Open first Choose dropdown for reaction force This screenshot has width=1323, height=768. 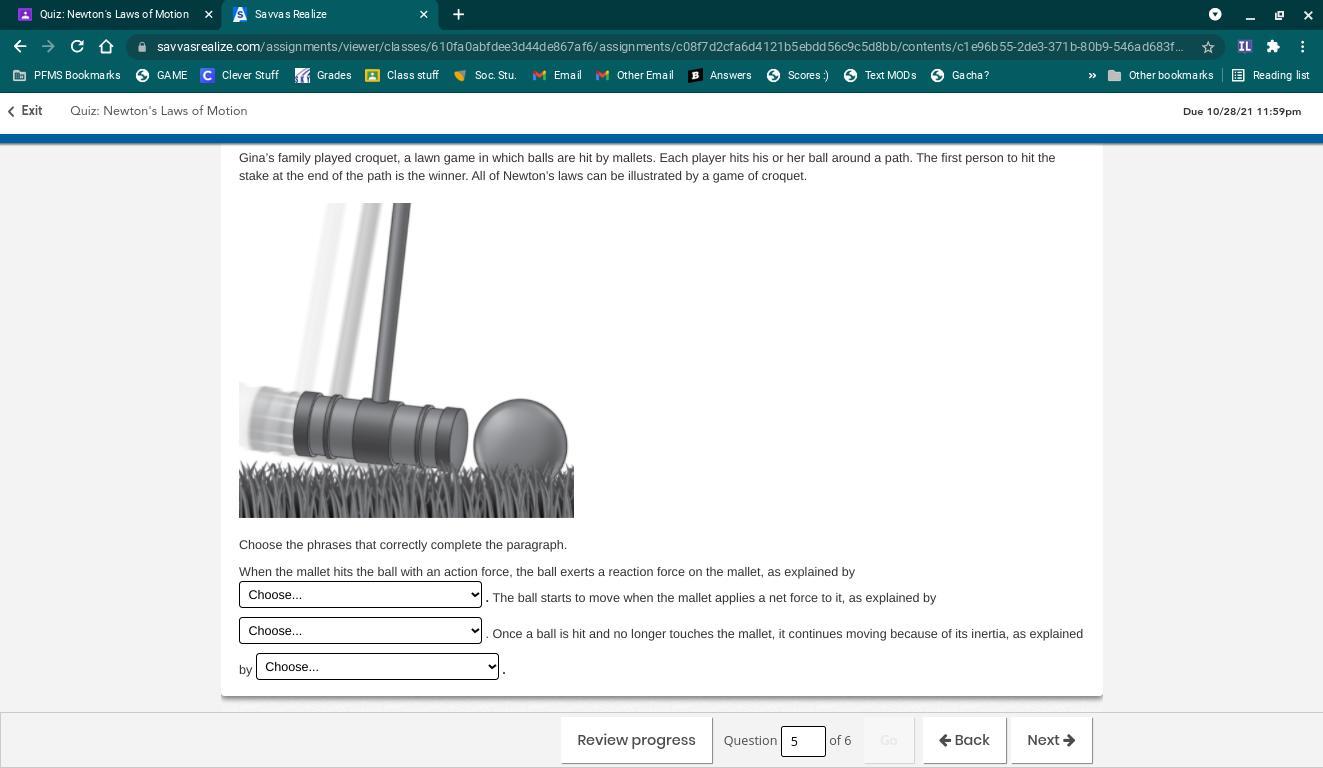point(360,594)
